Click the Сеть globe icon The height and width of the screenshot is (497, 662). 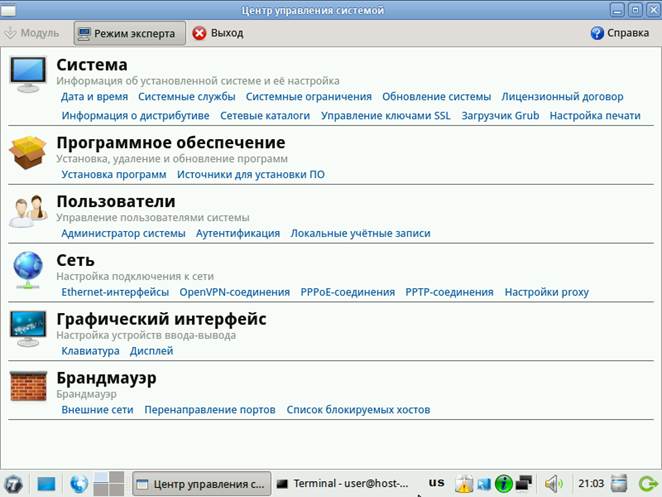pyautogui.click(x=28, y=269)
